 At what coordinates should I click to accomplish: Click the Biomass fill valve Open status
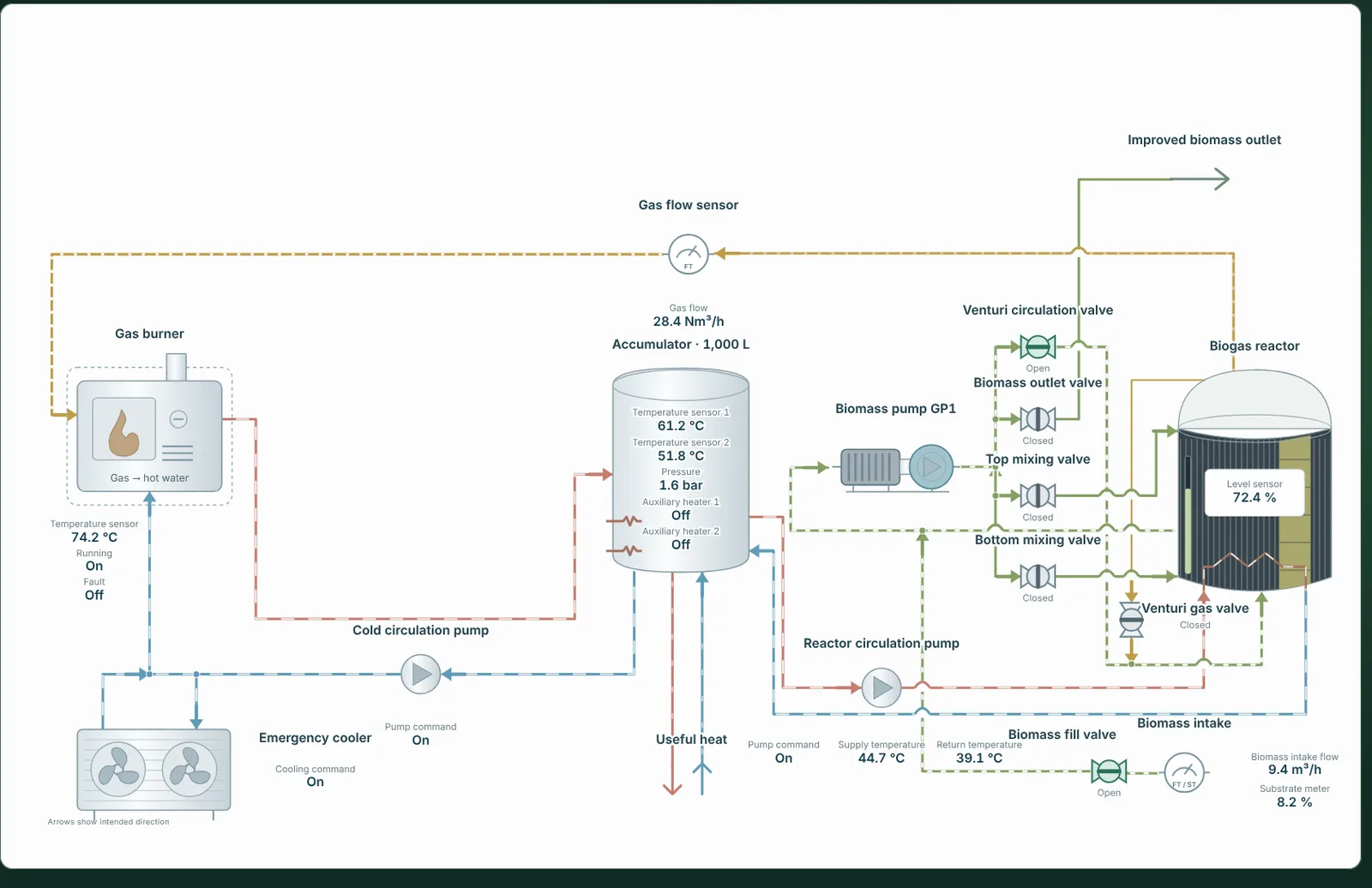coord(1109,793)
